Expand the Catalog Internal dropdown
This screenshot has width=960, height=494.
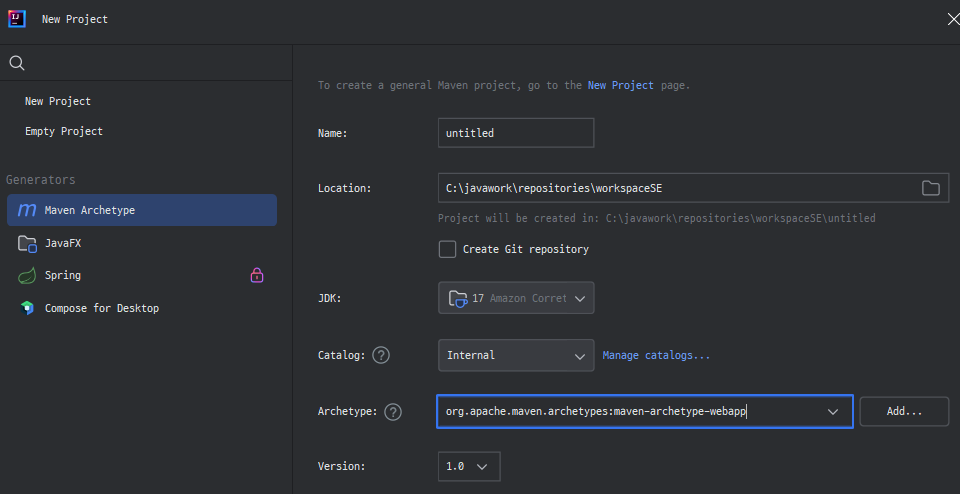[516, 355]
